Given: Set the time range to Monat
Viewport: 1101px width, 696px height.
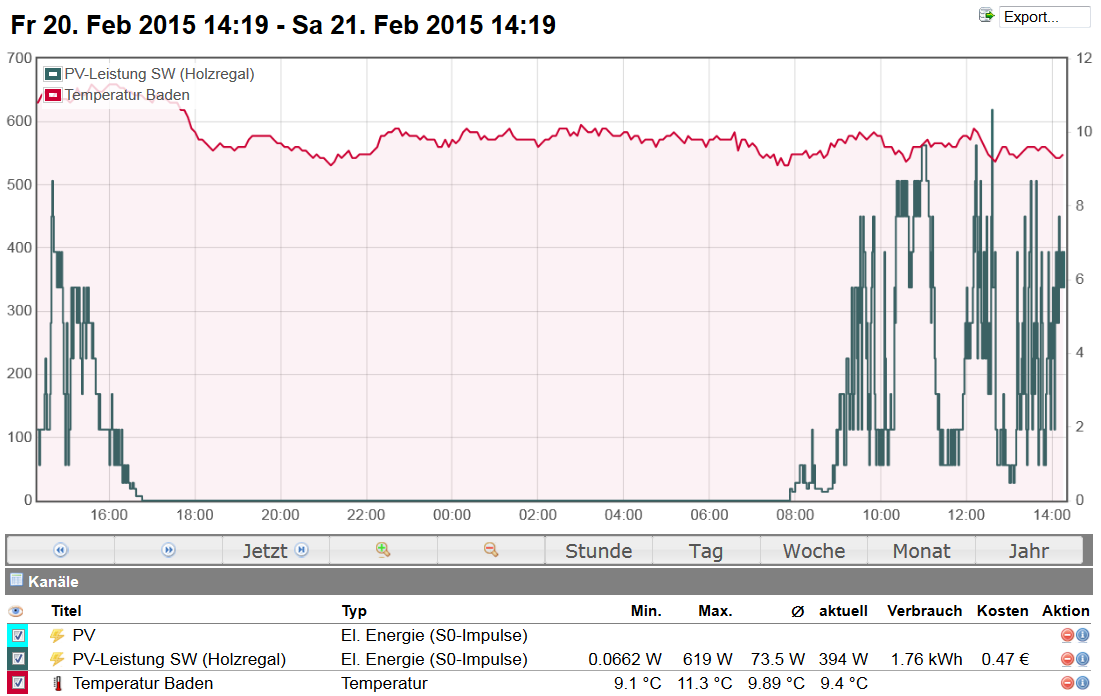Looking at the screenshot, I should pyautogui.click(x=921, y=550).
